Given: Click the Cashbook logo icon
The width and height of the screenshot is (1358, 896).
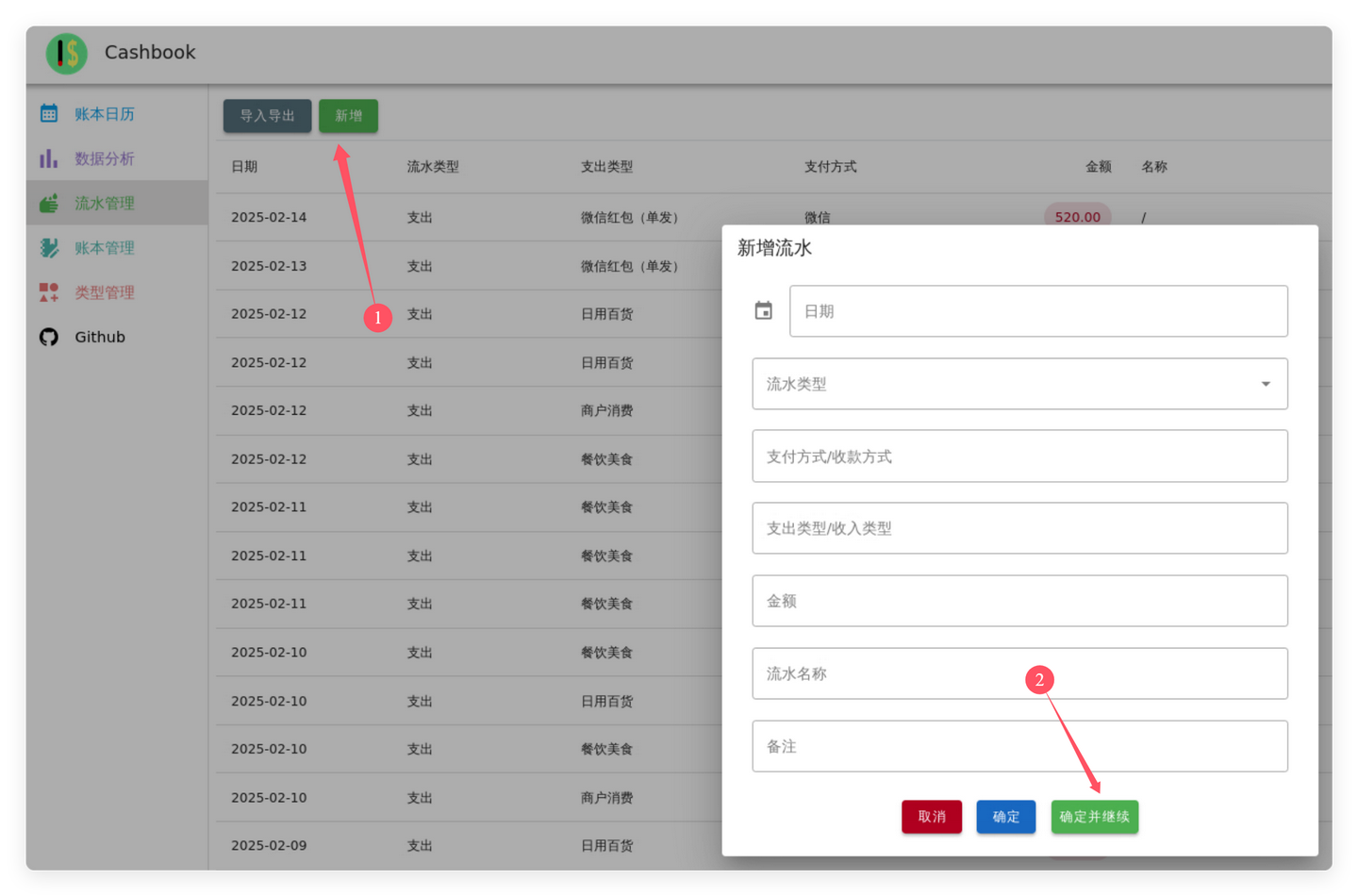Looking at the screenshot, I should tap(66, 54).
